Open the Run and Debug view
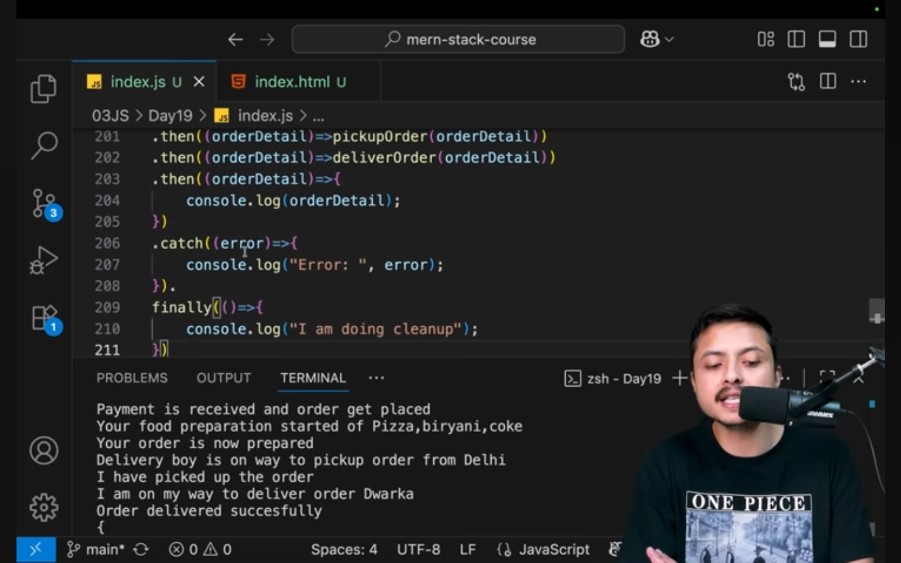The image size is (901, 563). click(44, 260)
